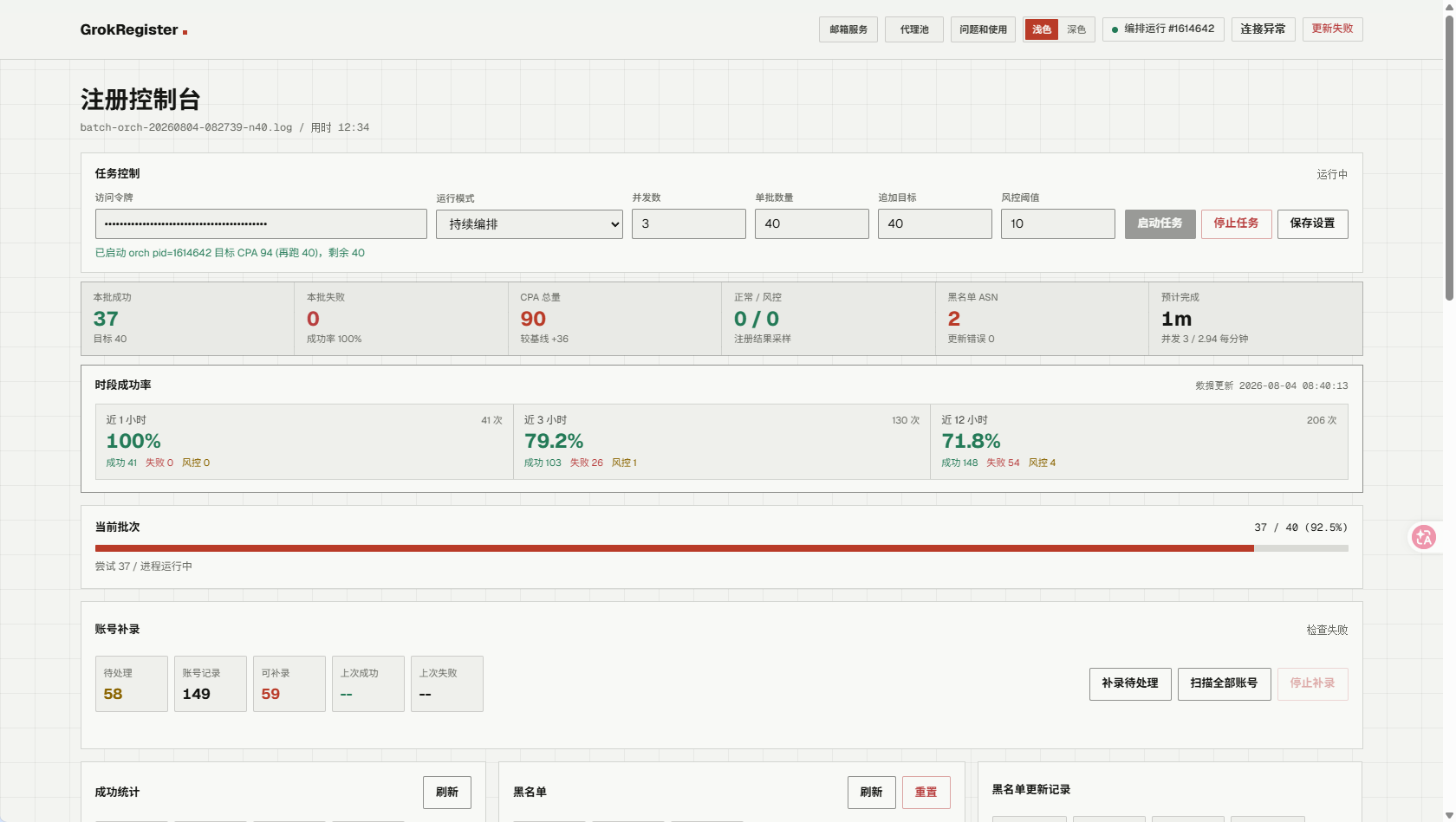The image size is (1456, 822).
Task: Open the 运行模式 dropdown
Action: point(530,224)
